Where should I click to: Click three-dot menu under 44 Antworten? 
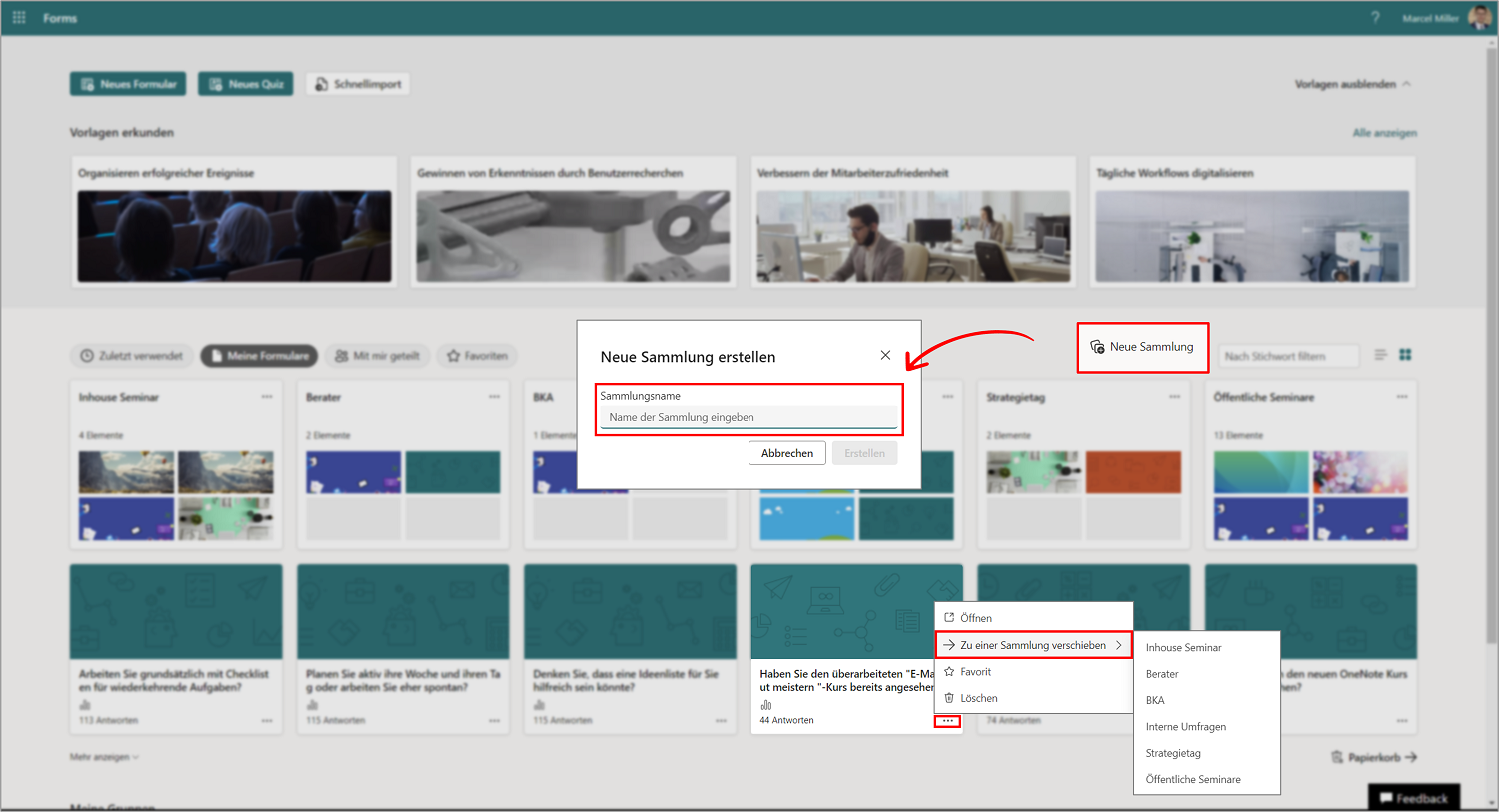tap(947, 721)
